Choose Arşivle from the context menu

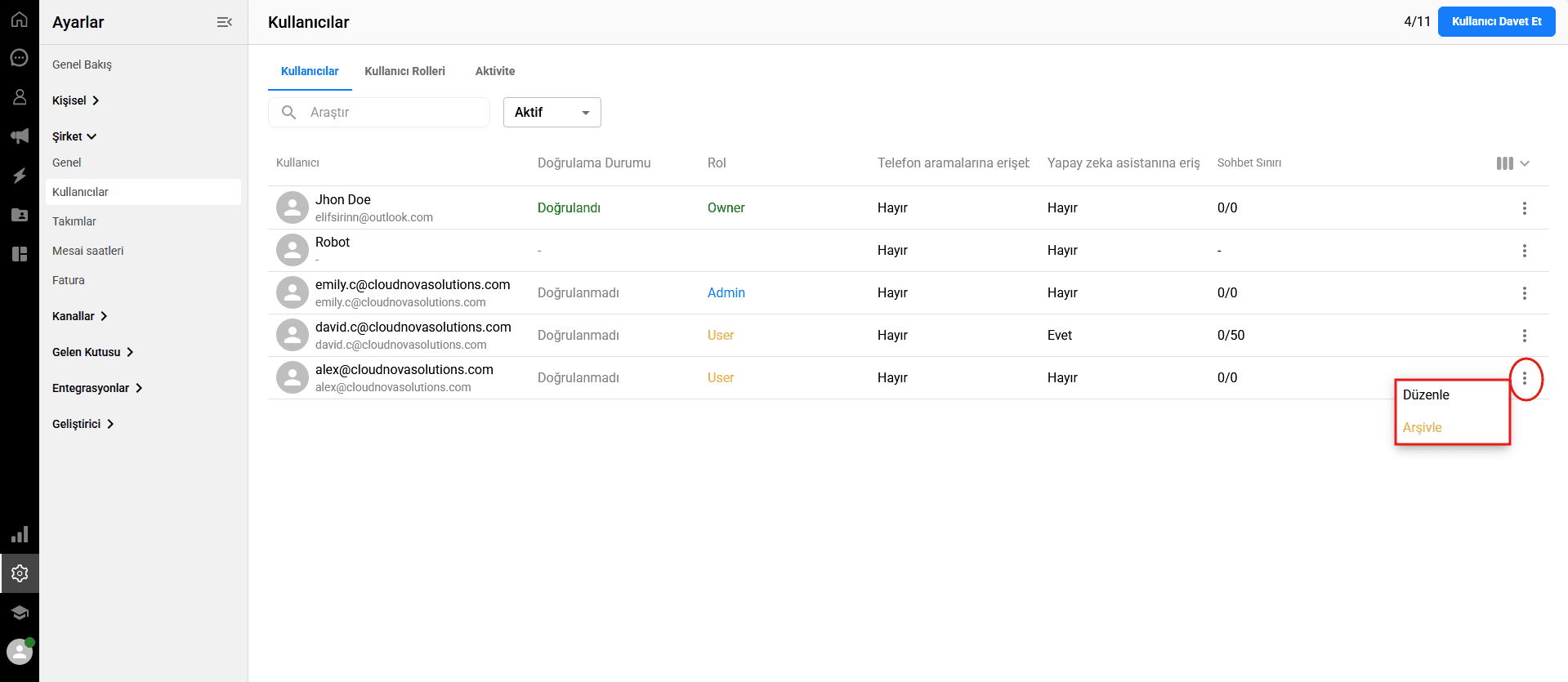pyautogui.click(x=1423, y=427)
